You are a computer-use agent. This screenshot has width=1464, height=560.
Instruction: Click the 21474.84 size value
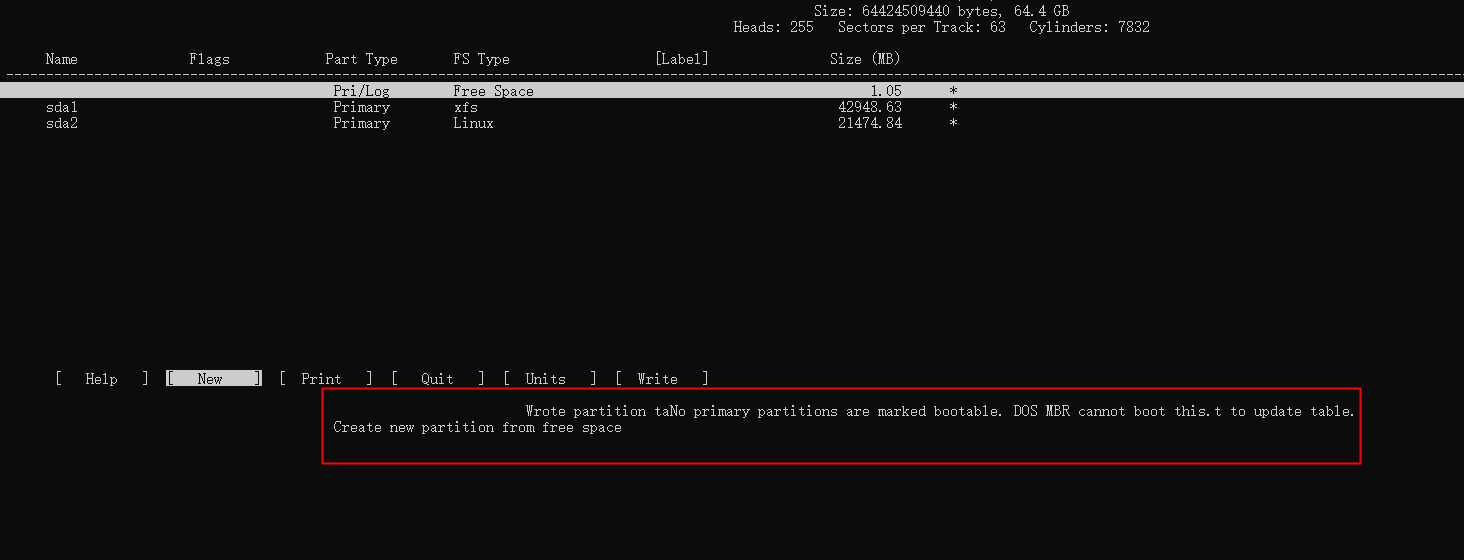(x=870, y=123)
